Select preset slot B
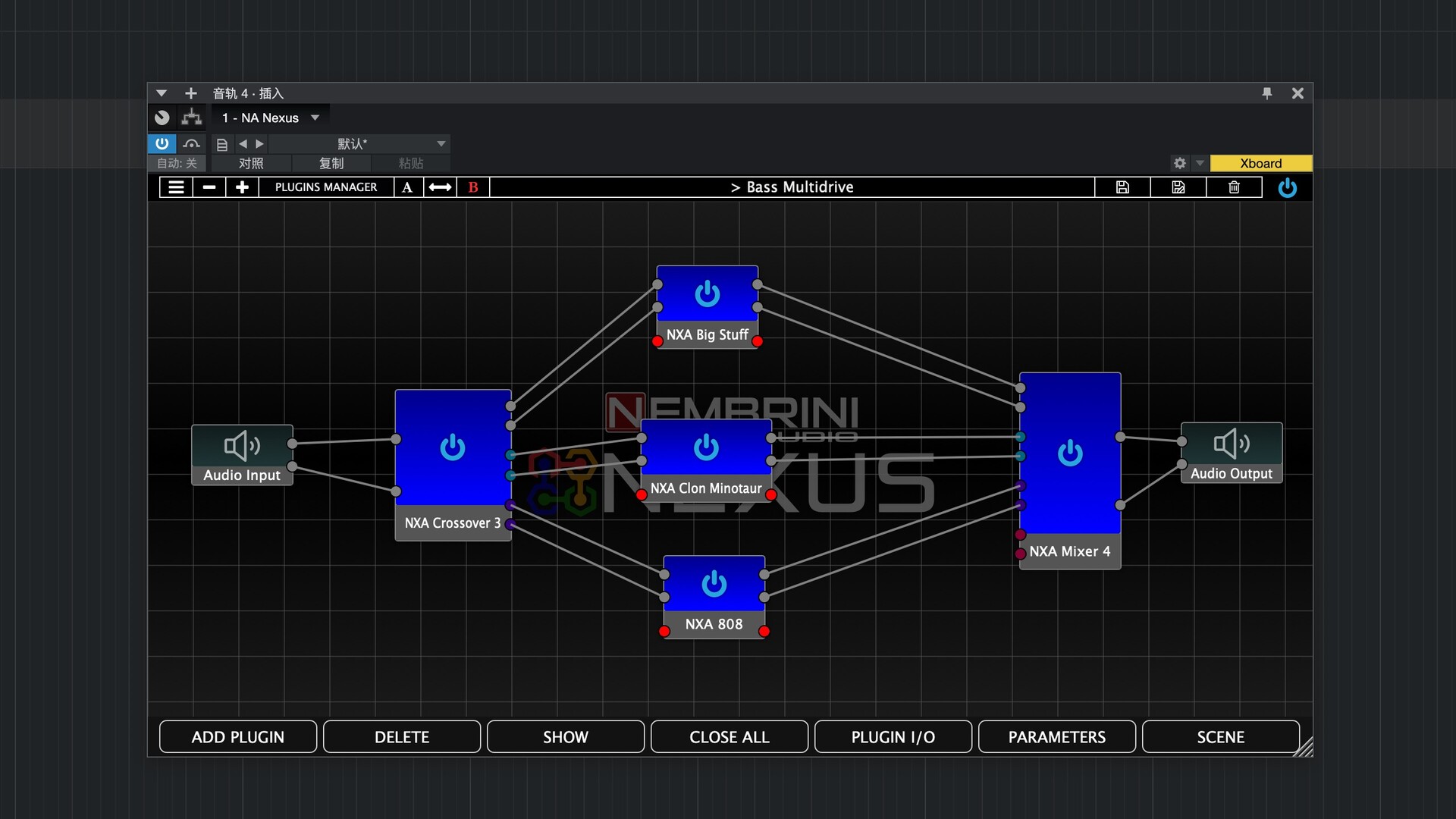This screenshot has height=819, width=1456. (x=473, y=187)
